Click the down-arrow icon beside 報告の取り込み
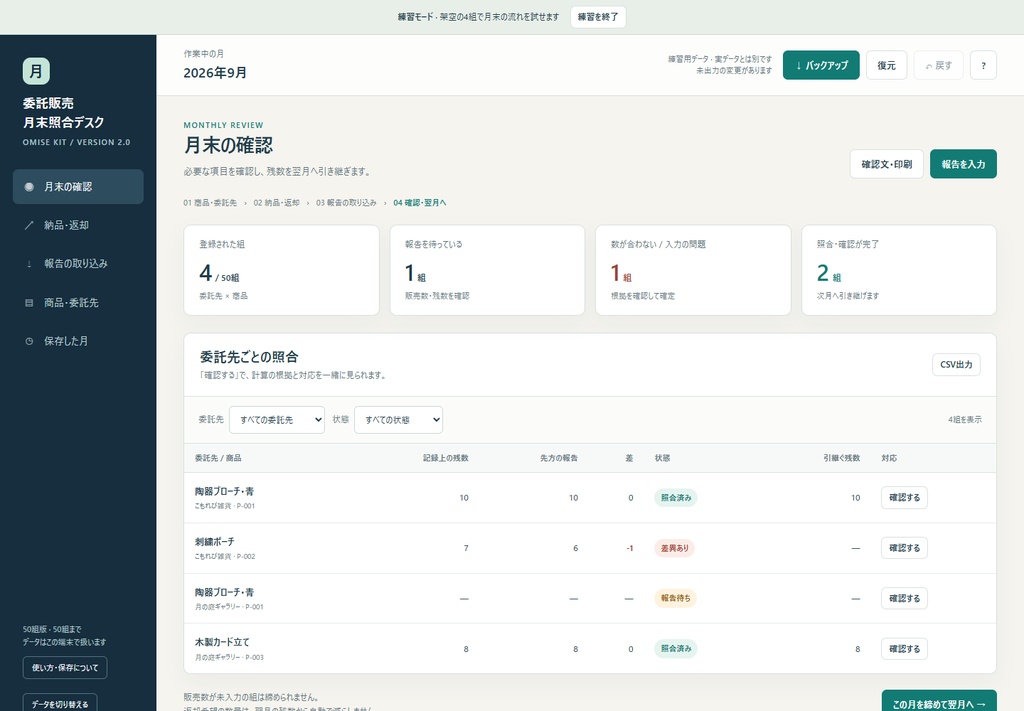Screen dimensions: 1024x711 29,264
